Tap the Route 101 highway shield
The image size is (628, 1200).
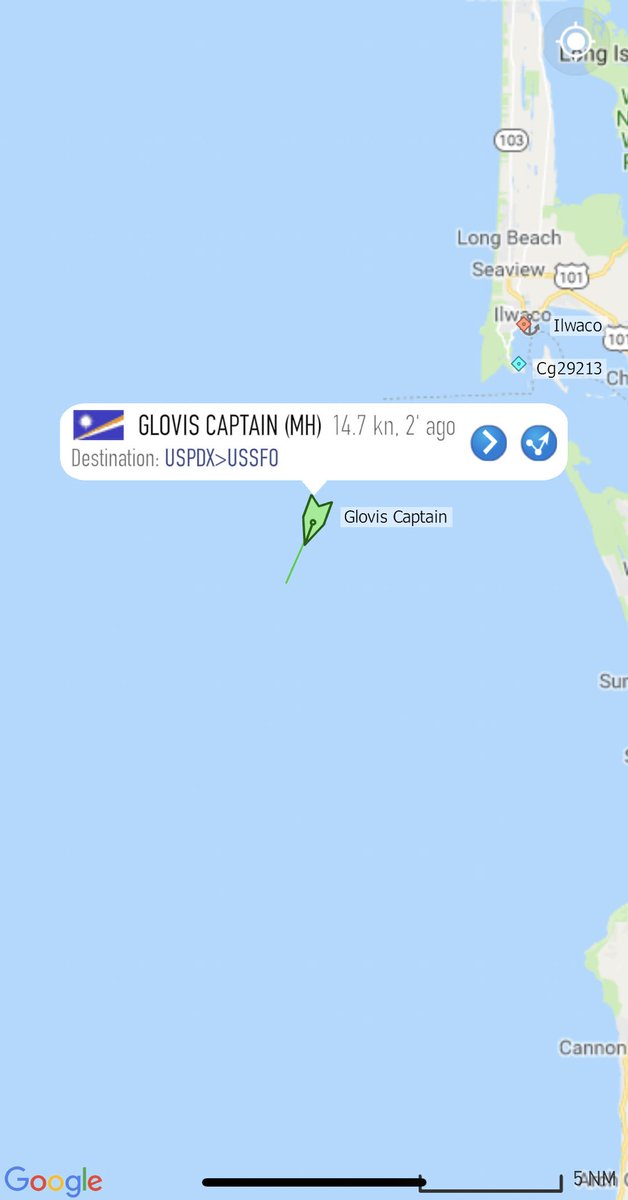571,275
